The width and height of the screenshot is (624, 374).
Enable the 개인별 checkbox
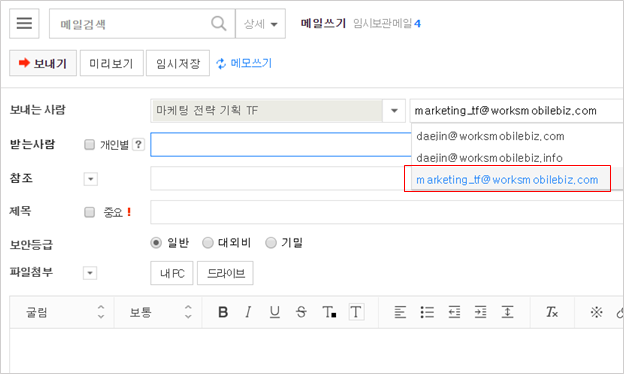90,144
